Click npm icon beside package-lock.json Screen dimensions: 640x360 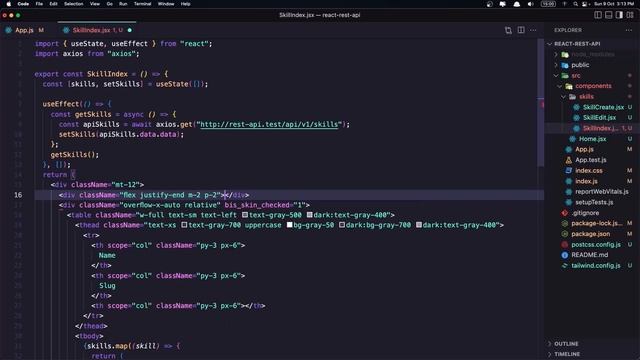[x=565, y=224]
